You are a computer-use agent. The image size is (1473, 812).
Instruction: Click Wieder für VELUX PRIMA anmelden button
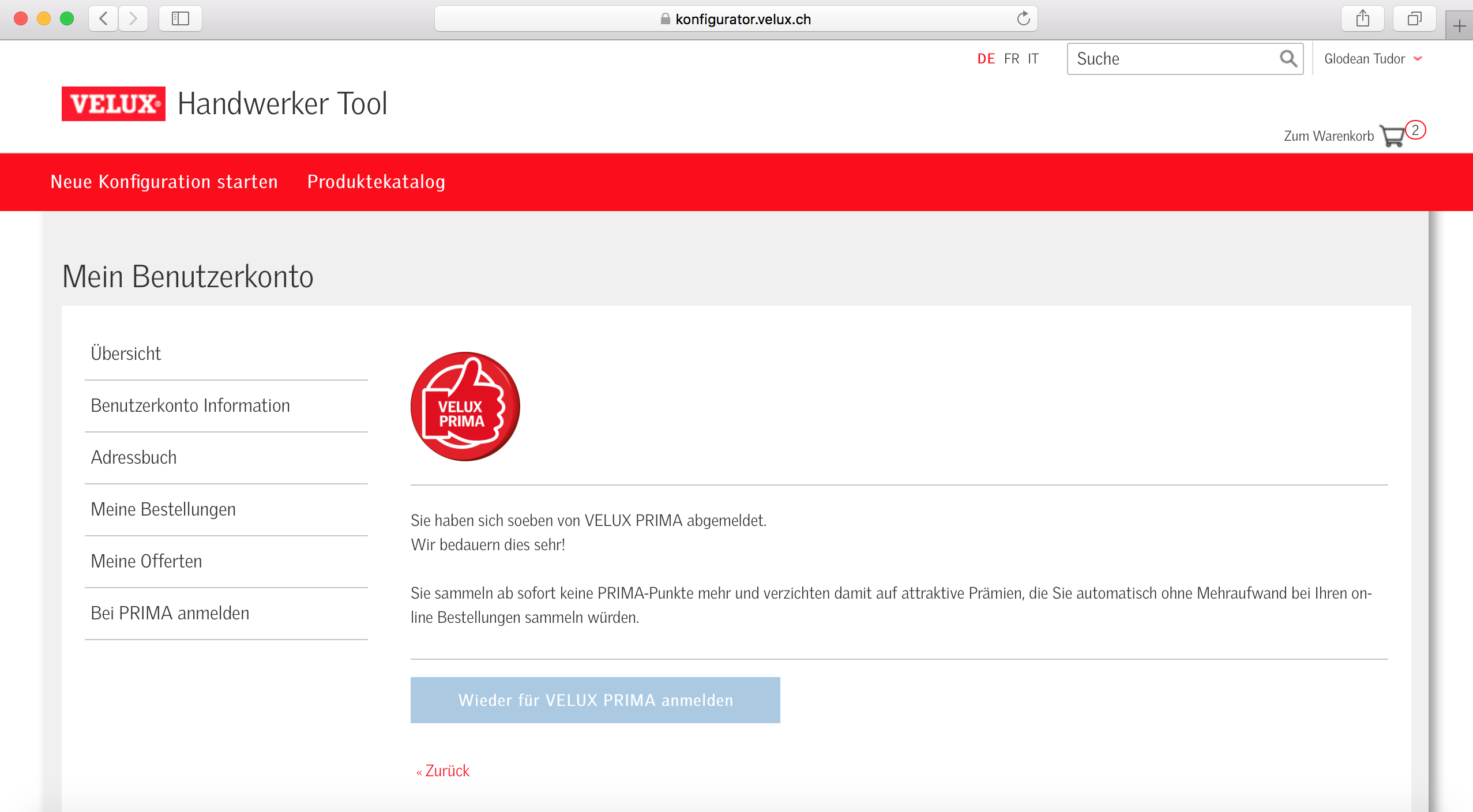coord(595,700)
